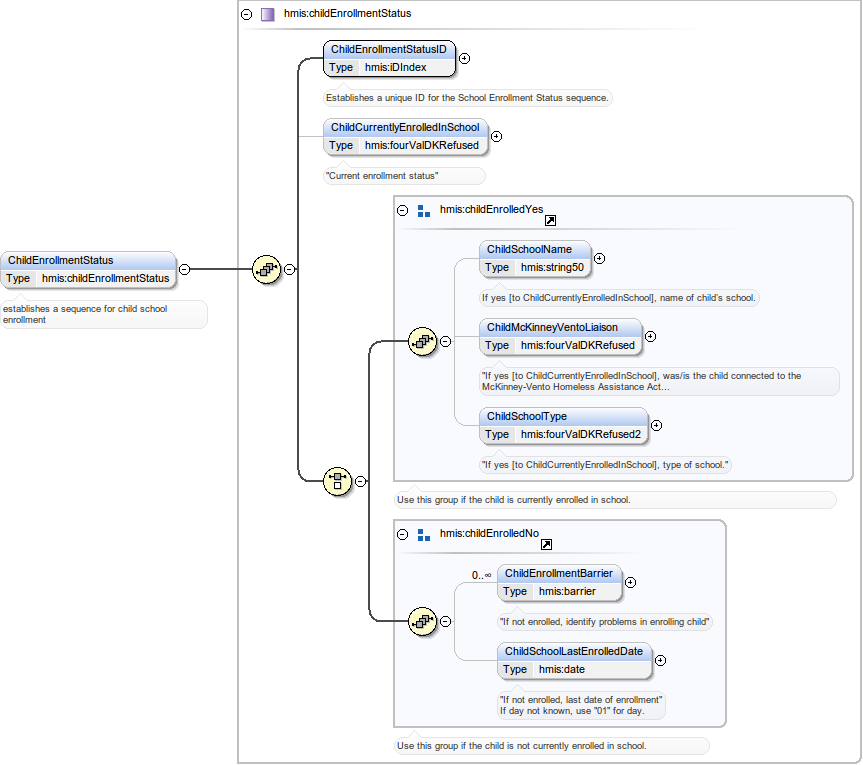863x765 pixels.
Task: Select the ChildSchoolType element box
Action: click(563, 425)
